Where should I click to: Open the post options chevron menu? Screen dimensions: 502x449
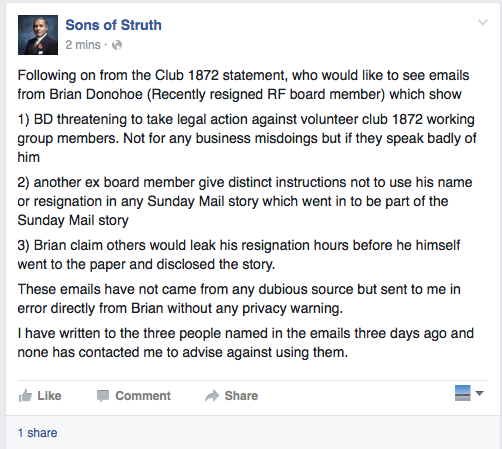coord(483,22)
